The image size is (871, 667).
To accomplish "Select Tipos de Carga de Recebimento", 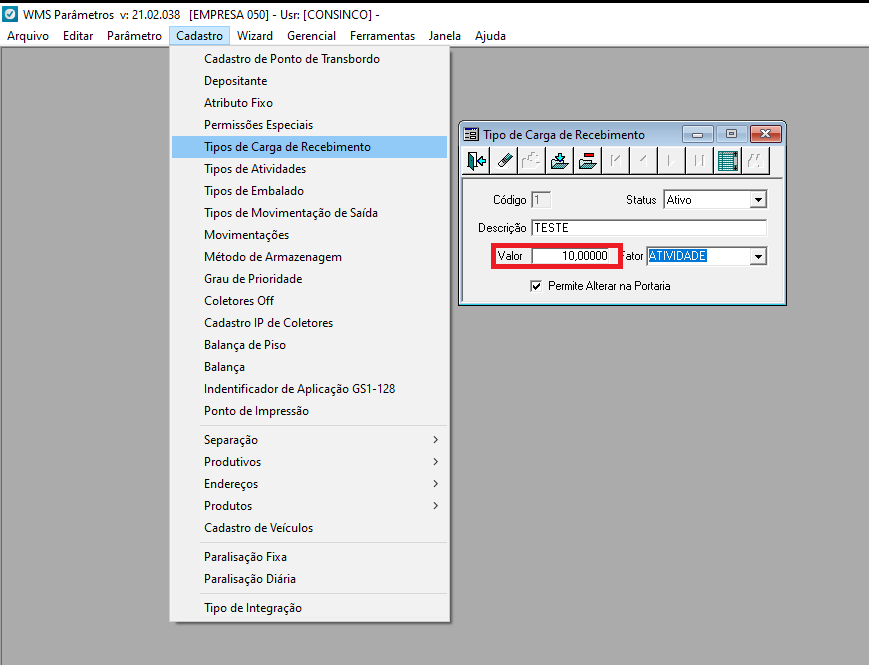I will [309, 147].
